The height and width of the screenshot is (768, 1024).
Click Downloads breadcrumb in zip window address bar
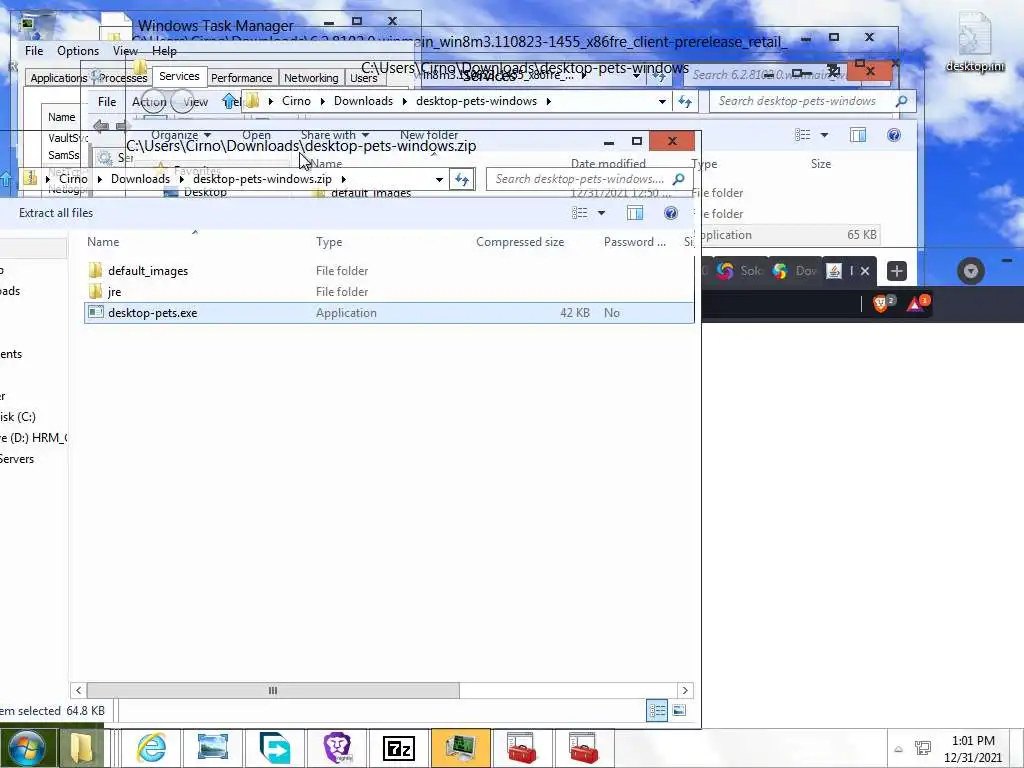click(140, 179)
